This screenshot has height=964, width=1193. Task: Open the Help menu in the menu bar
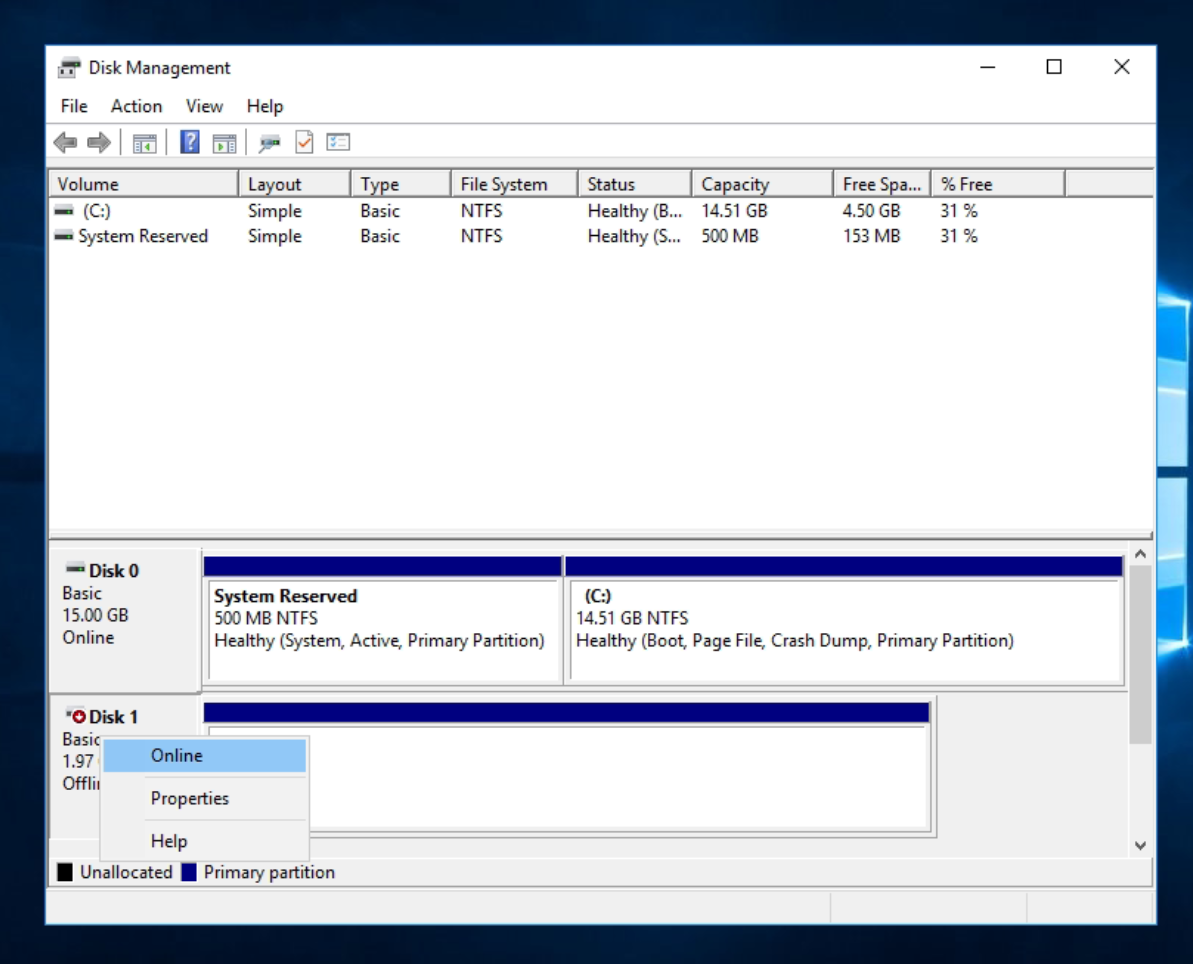pos(265,107)
